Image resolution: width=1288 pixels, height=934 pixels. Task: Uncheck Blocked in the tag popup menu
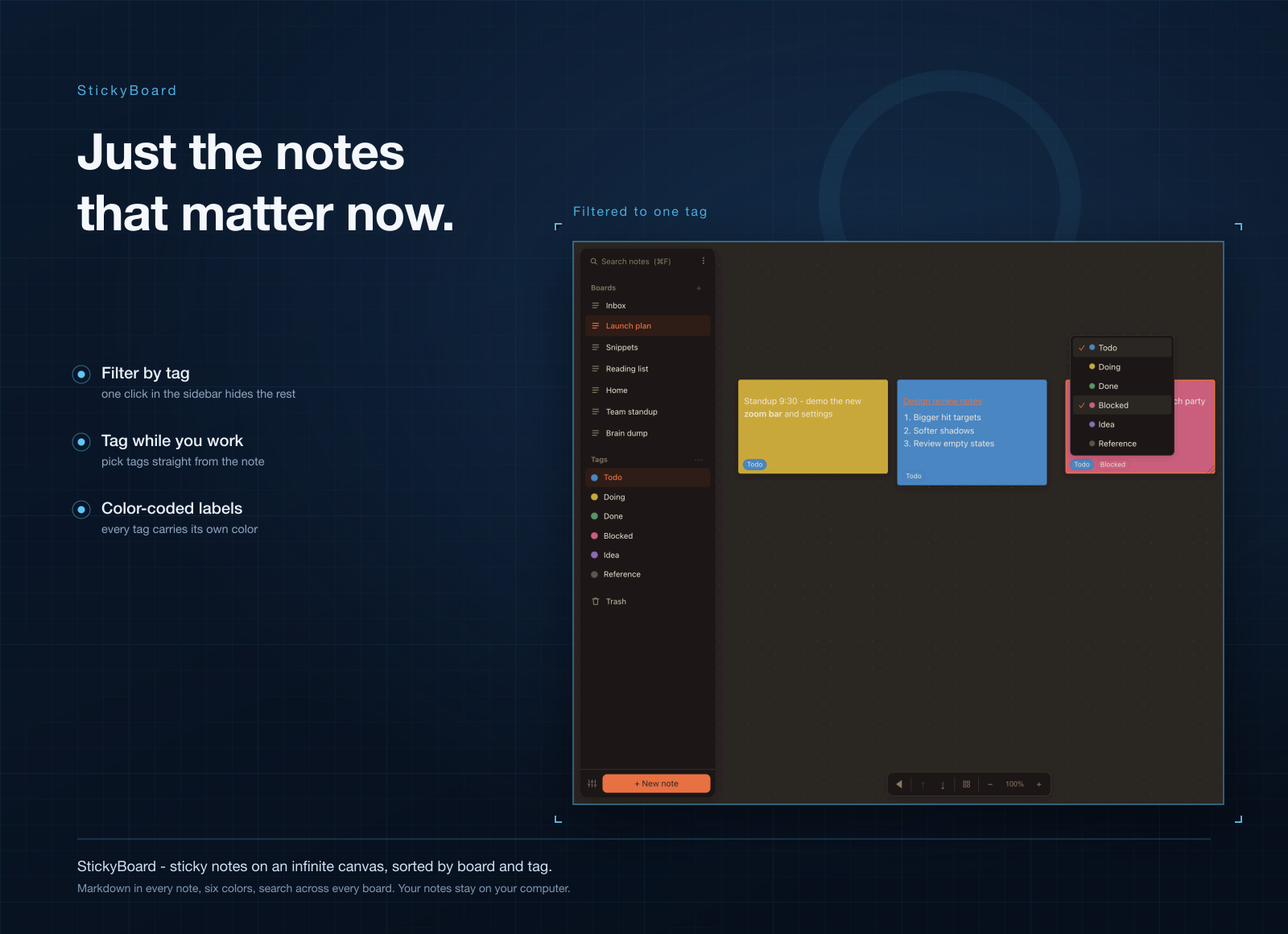(x=1122, y=406)
